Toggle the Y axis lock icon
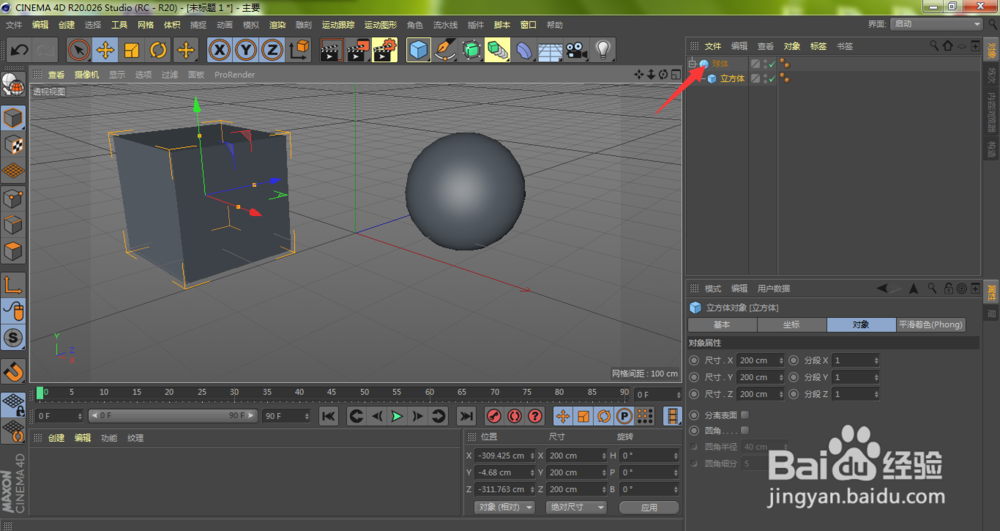Viewport: 1000px width, 531px height. coord(246,50)
